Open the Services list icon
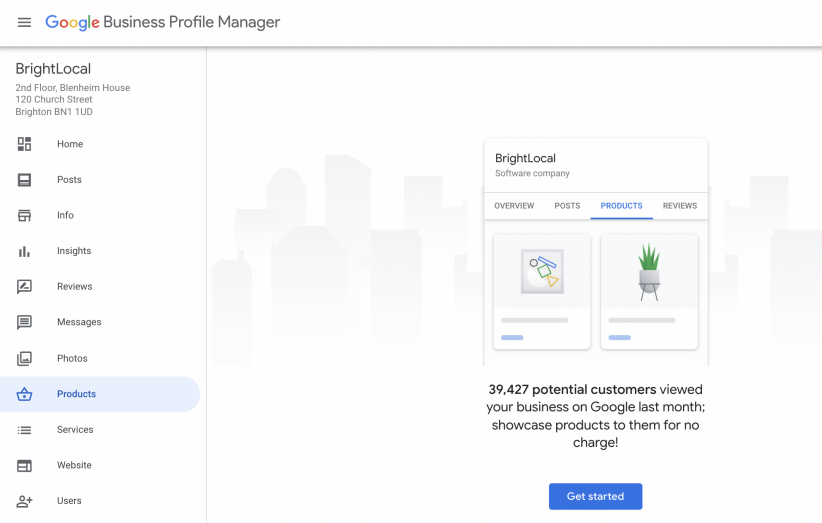 [24, 430]
